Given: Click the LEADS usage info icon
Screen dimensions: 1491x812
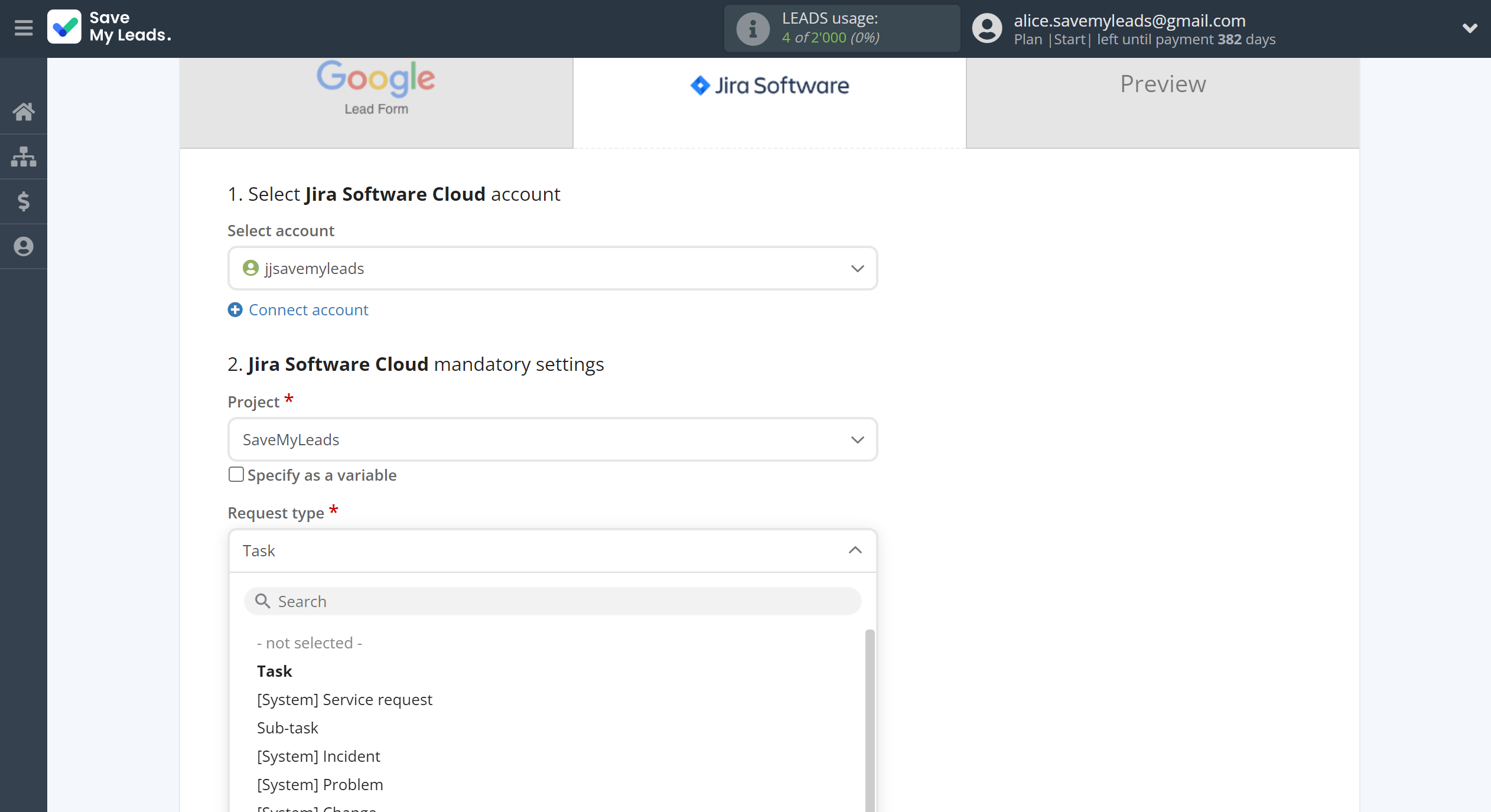Looking at the screenshot, I should (x=753, y=28).
